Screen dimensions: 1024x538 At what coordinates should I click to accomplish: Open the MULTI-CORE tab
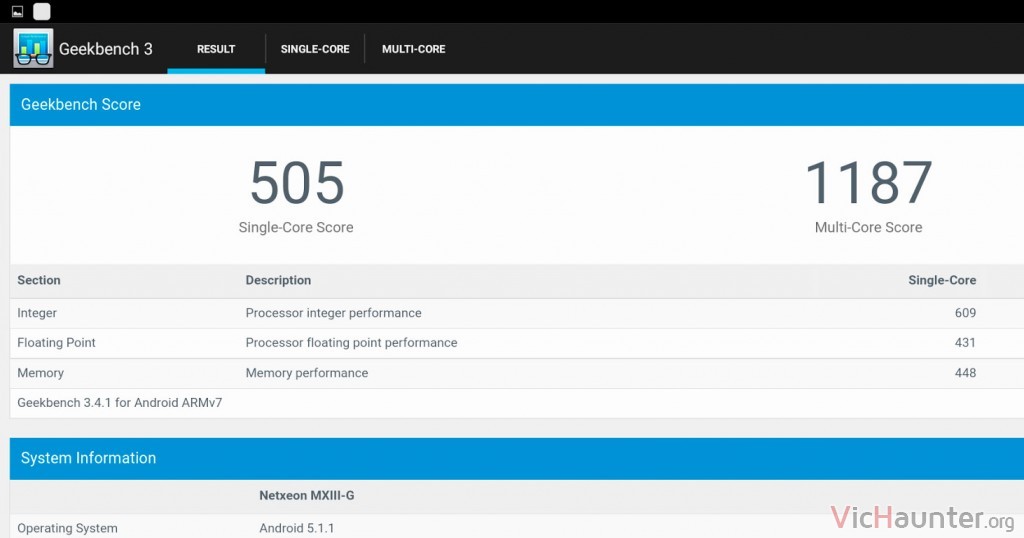(x=413, y=49)
